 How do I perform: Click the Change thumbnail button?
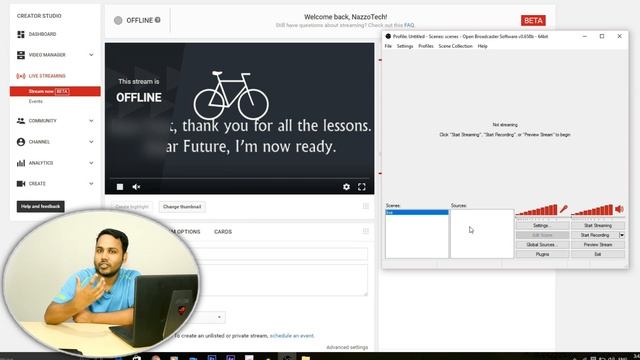pyautogui.click(x=182, y=207)
